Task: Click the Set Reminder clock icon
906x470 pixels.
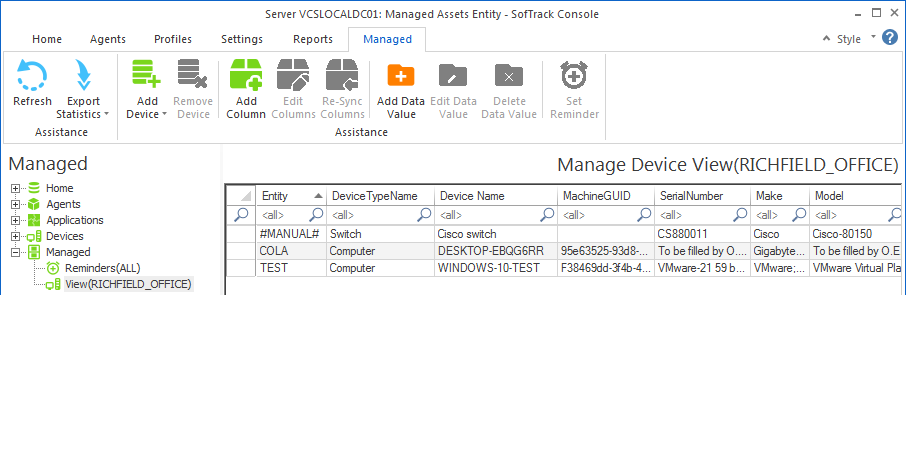Action: click(x=574, y=76)
